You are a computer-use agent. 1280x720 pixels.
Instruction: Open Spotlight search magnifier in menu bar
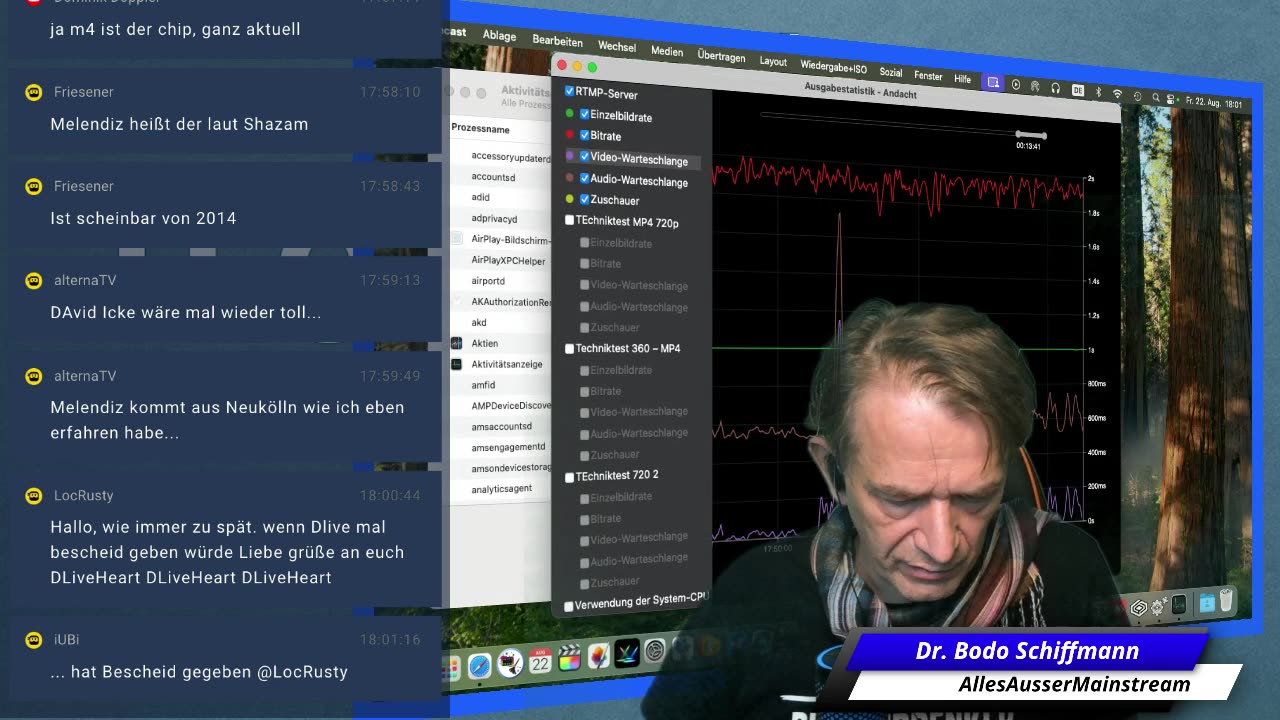pyautogui.click(x=1155, y=97)
